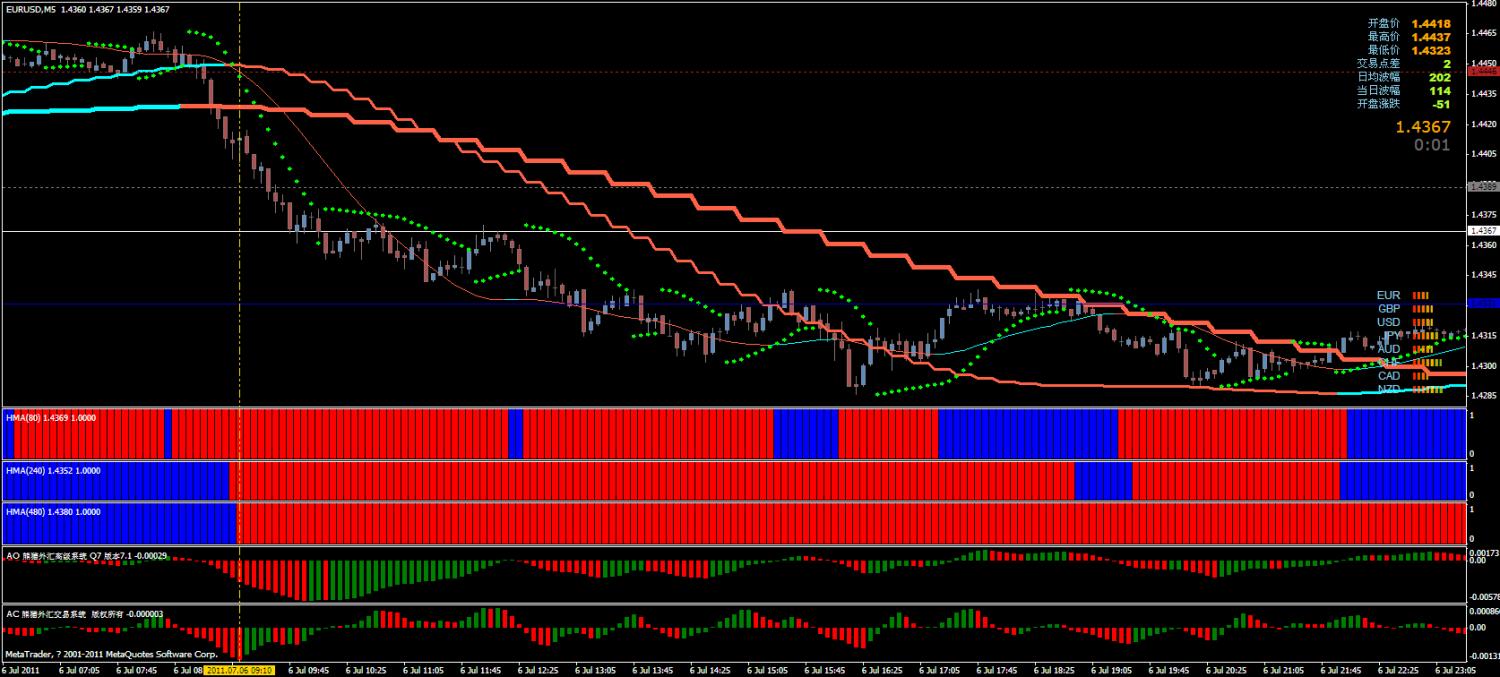This screenshot has width=1500, height=677.
Task: Click the USD currency strength bars
Action: point(1423,322)
